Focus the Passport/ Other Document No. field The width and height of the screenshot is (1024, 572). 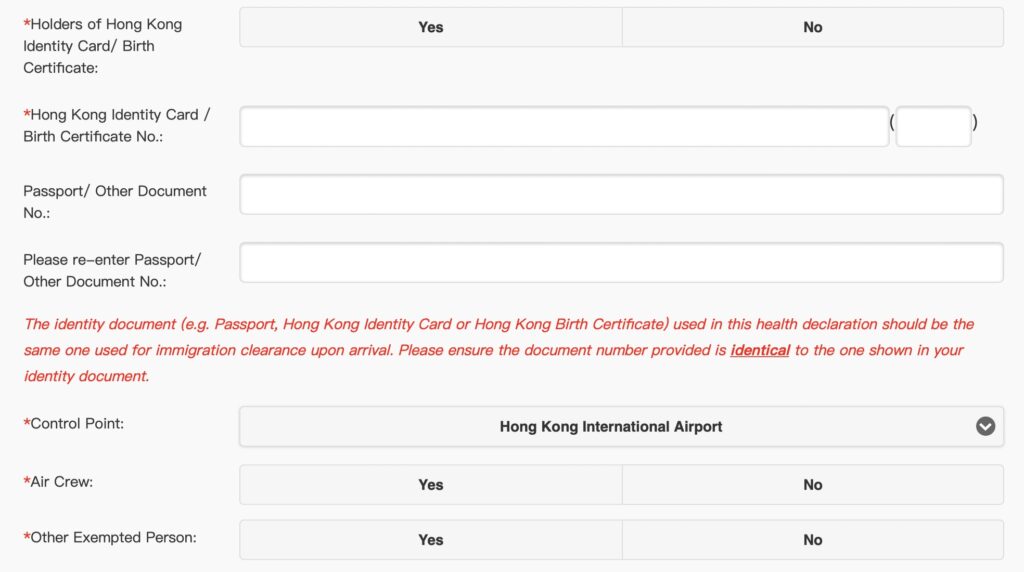coord(621,194)
